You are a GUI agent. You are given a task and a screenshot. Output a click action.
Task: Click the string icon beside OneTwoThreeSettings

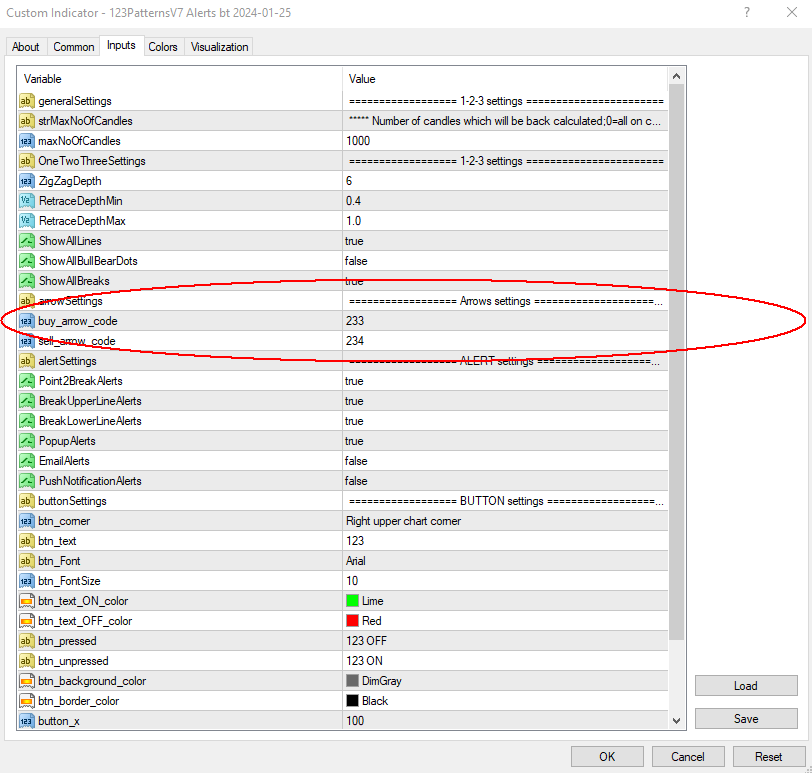click(26, 161)
